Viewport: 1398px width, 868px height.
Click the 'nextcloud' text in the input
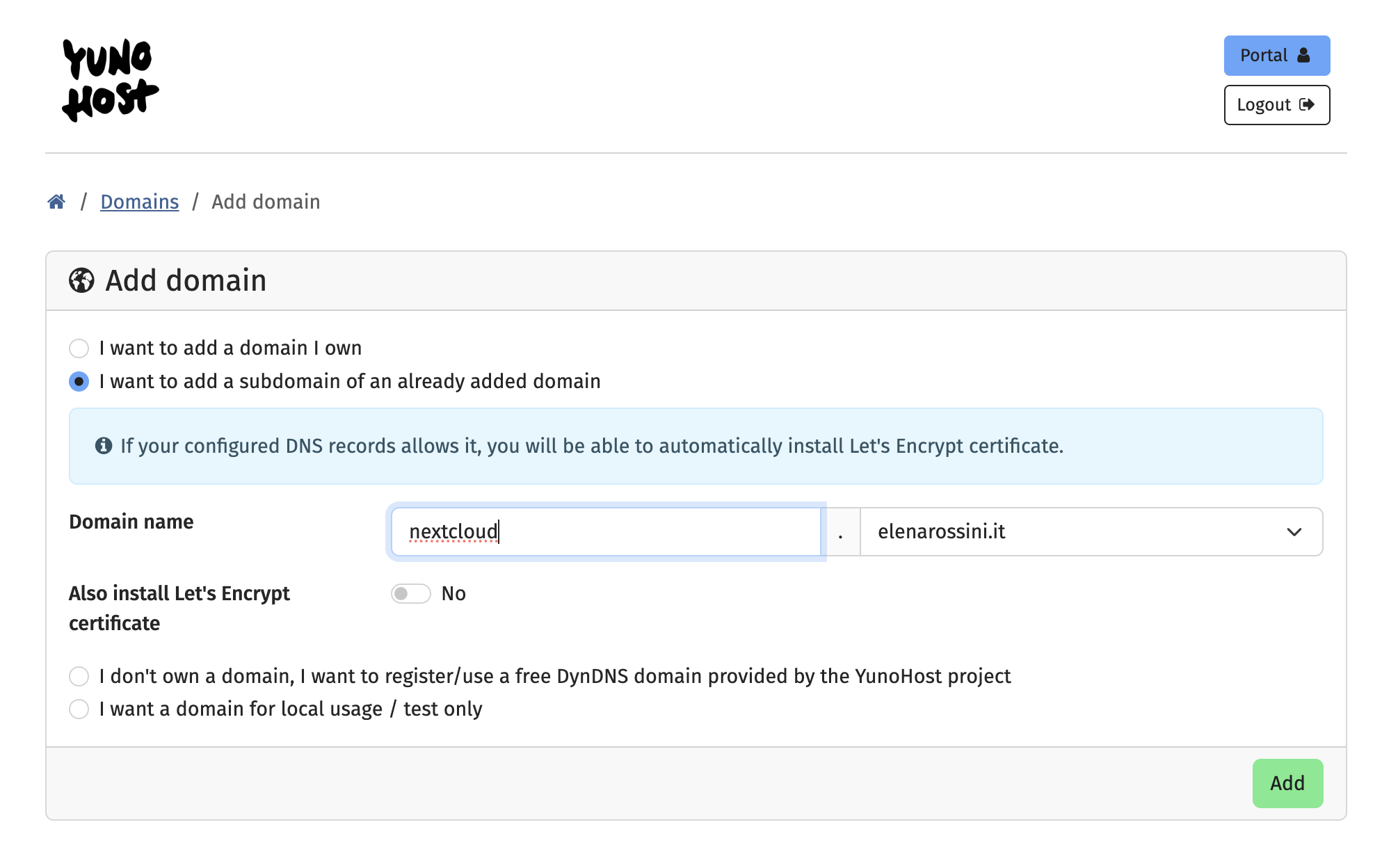point(452,531)
